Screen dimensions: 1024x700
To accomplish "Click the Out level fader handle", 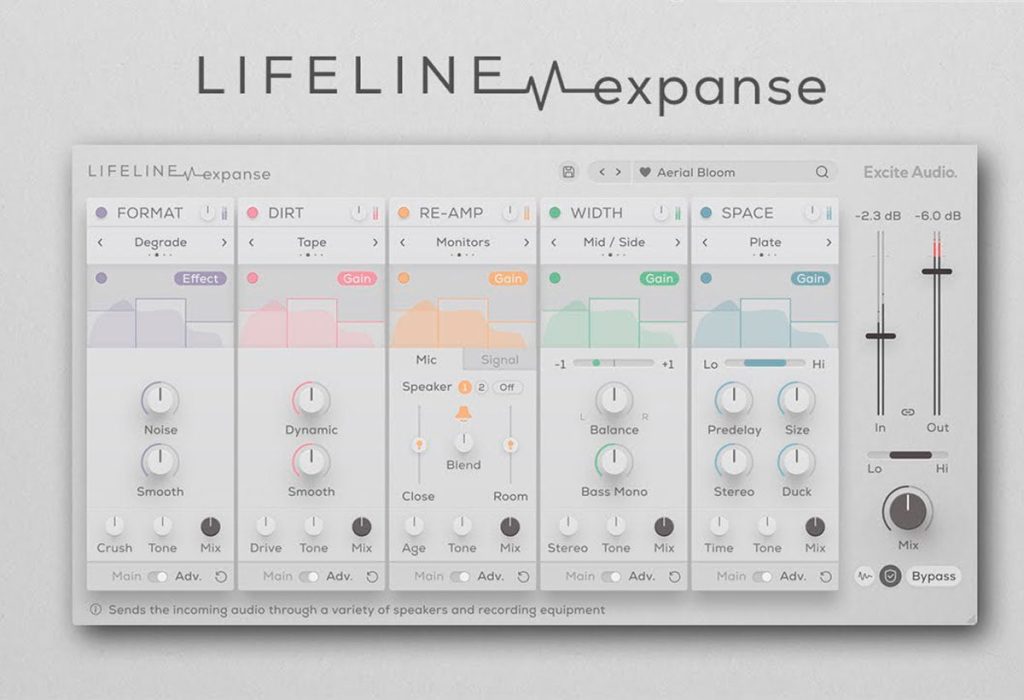I will tap(936, 271).
